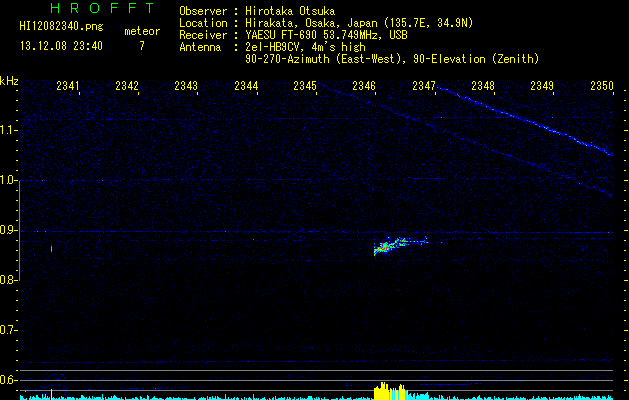Click the 0.7 kHz frequency label
Image resolution: width=629 pixels, height=400 pixels.
(8, 330)
